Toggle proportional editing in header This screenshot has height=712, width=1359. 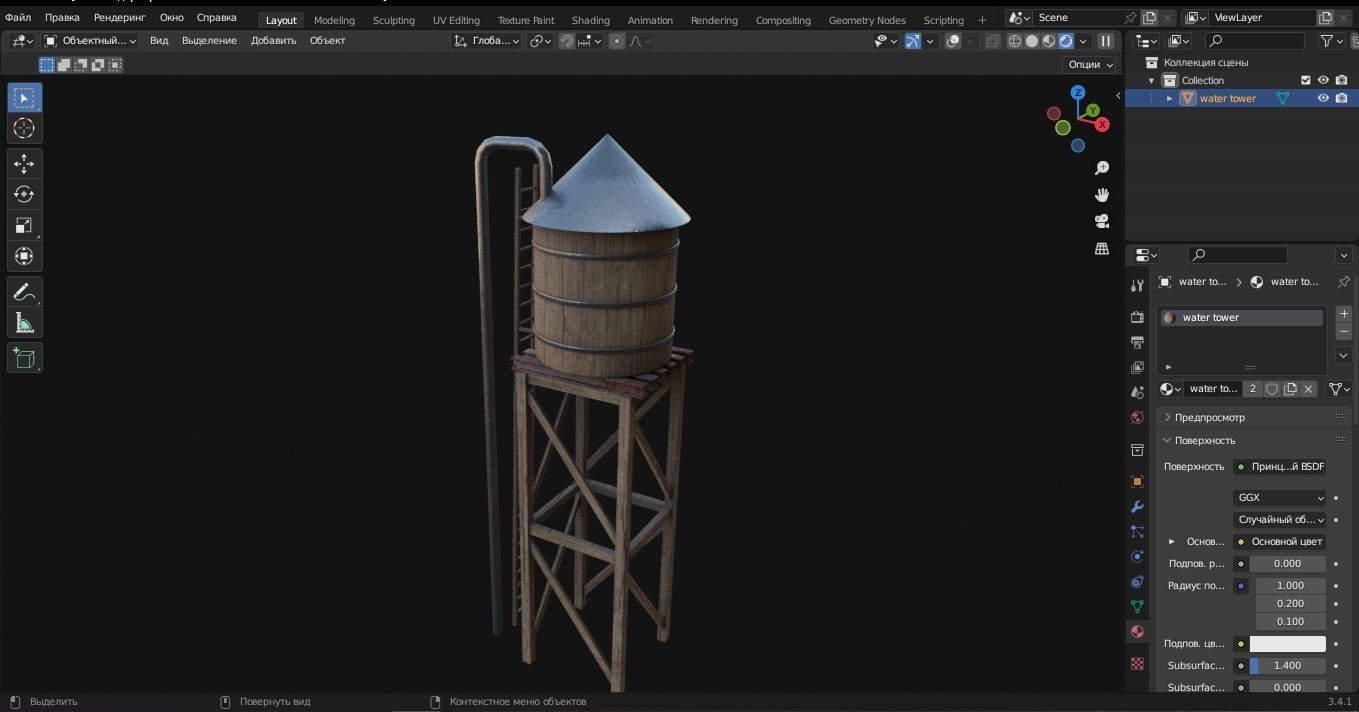click(x=617, y=41)
